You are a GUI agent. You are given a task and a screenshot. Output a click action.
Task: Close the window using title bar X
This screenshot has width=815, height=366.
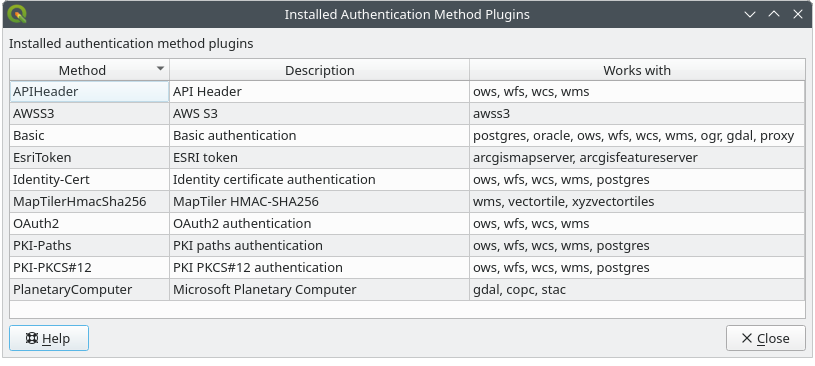click(798, 14)
